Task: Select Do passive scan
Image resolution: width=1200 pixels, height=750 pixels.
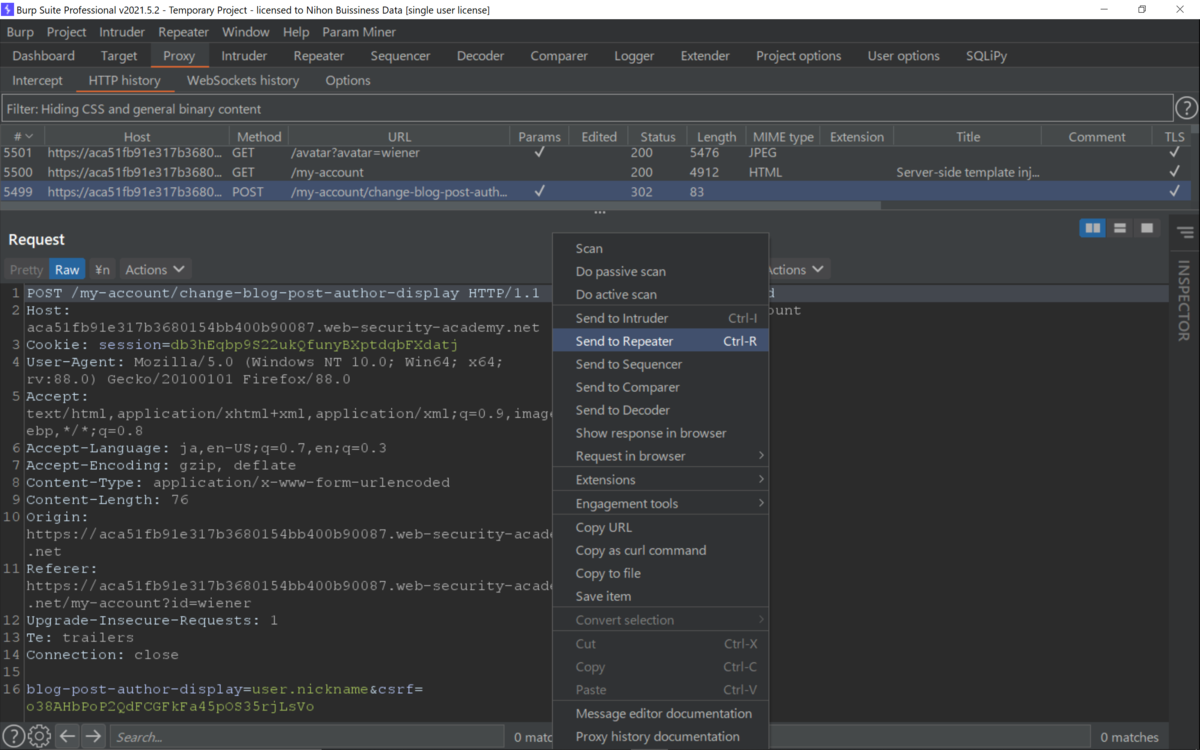Action: pyautogui.click(x=660, y=271)
